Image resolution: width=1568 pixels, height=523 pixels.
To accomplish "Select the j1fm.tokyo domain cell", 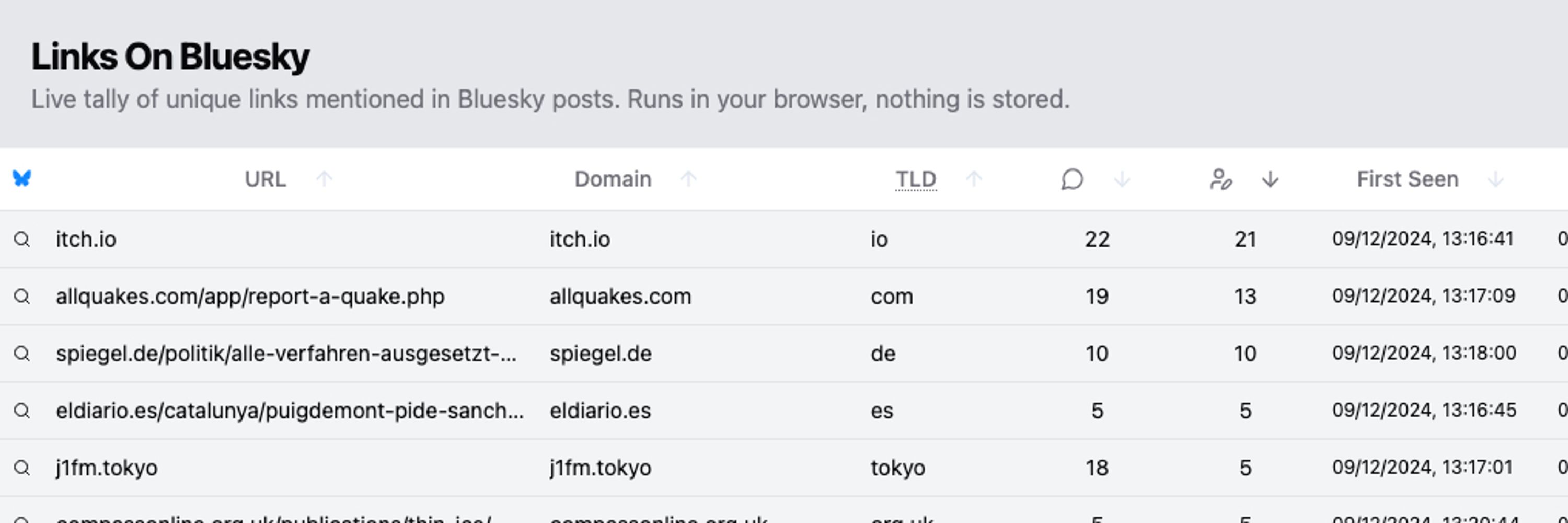I will point(600,468).
